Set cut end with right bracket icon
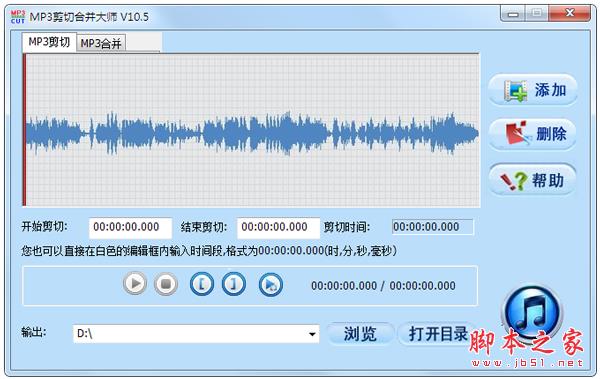 pyautogui.click(x=234, y=284)
